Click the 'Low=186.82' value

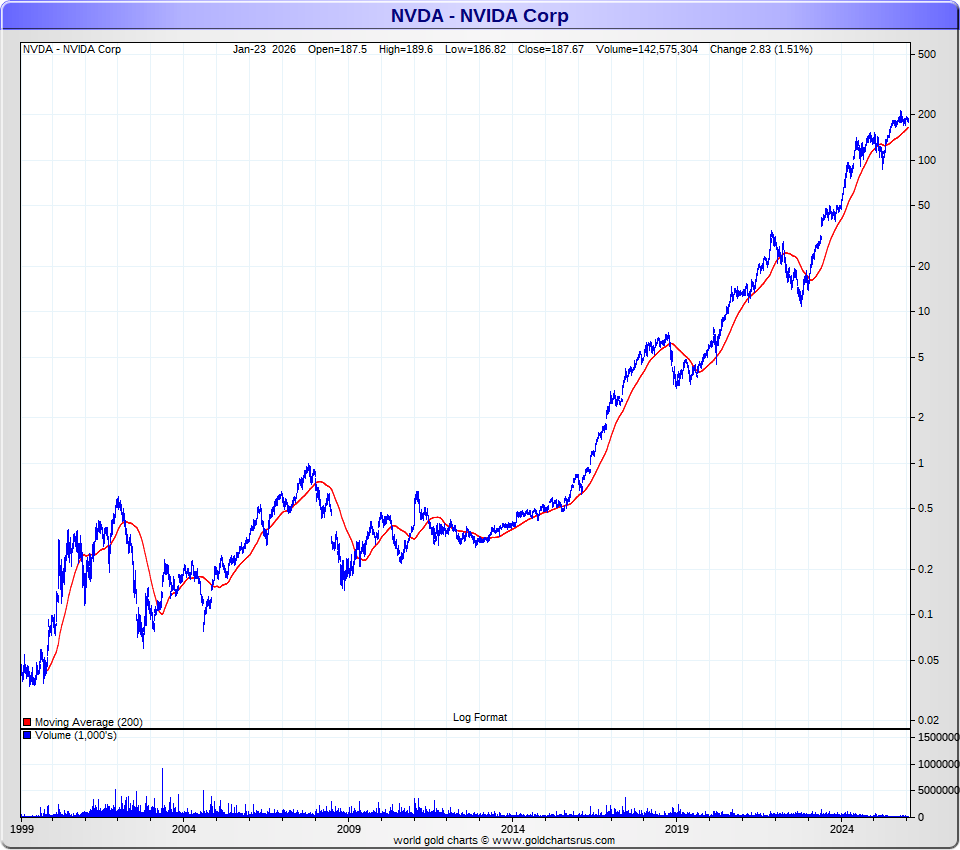point(475,49)
